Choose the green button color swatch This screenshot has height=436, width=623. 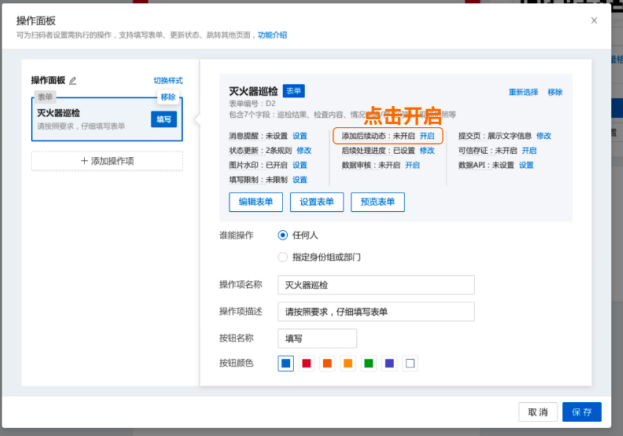click(x=369, y=363)
